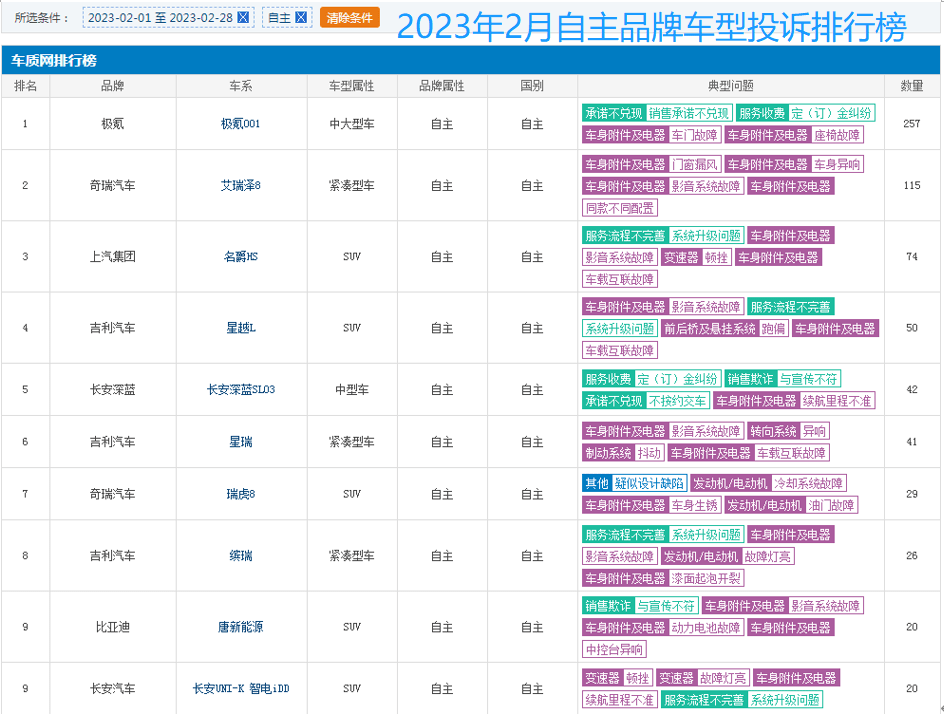The image size is (944, 727).
Task: Select the 车门故障 issue tag
Action: (x=694, y=135)
